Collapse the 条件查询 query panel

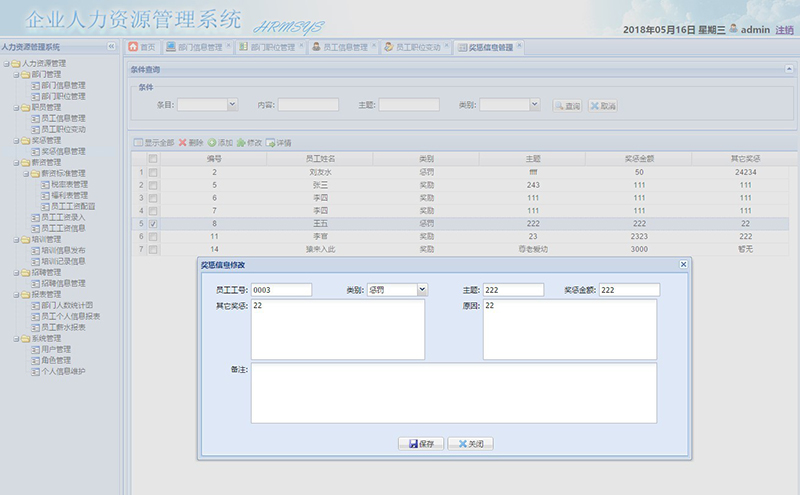click(x=789, y=69)
